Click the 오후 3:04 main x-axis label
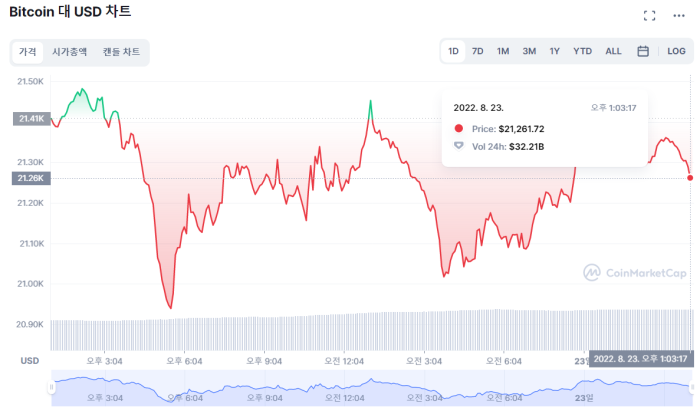 click(104, 361)
